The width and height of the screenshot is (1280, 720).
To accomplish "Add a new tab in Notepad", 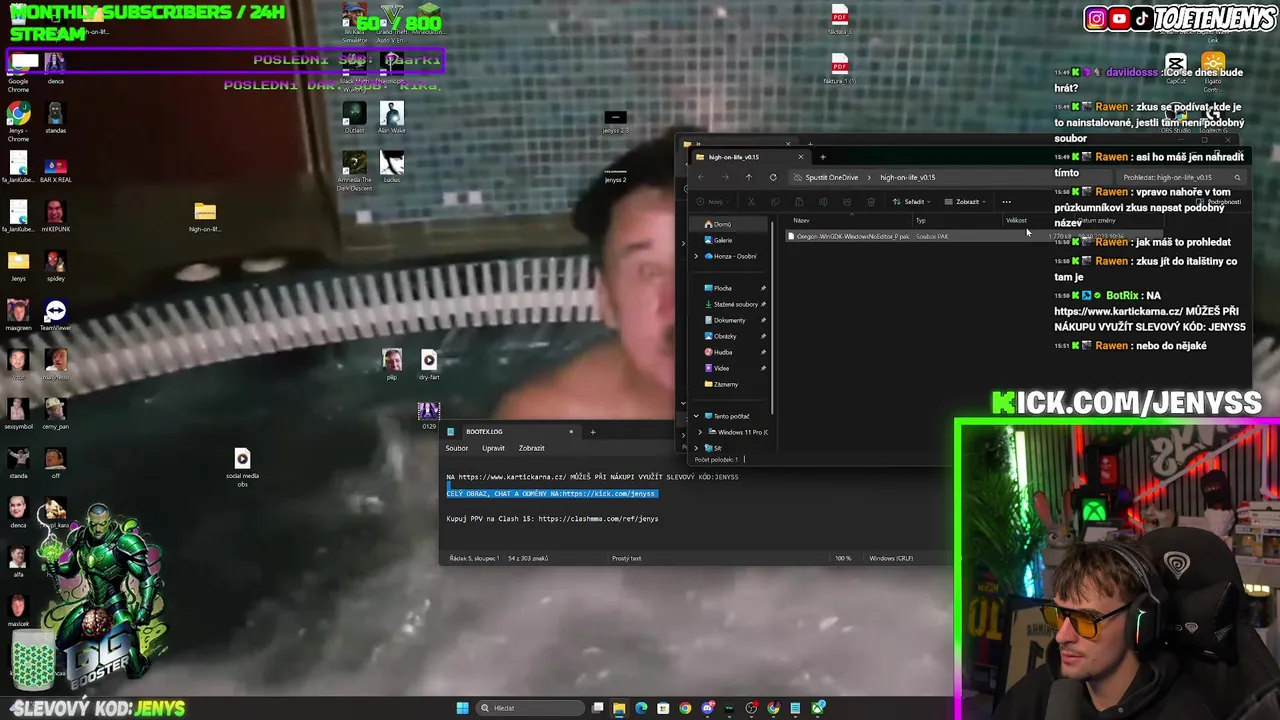I will tap(592, 432).
